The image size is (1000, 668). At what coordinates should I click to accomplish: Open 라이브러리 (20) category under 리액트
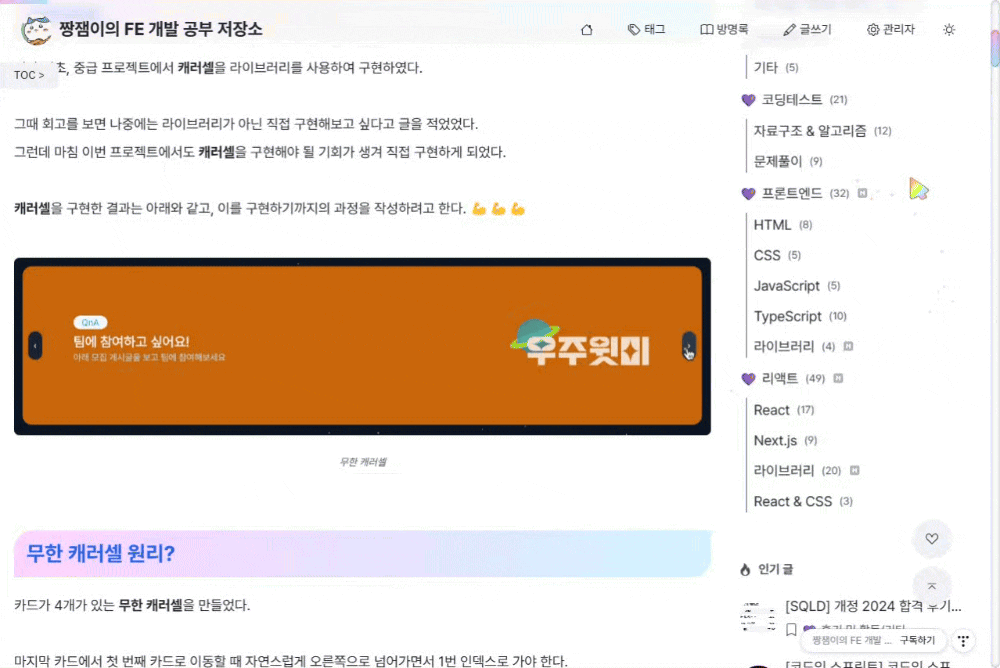797,471
